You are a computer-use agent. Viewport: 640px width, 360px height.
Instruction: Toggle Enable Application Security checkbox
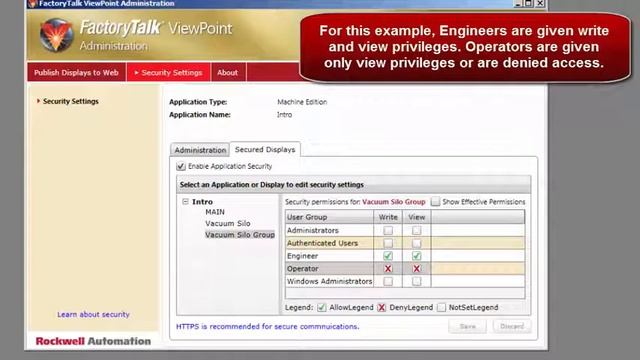tap(181, 166)
